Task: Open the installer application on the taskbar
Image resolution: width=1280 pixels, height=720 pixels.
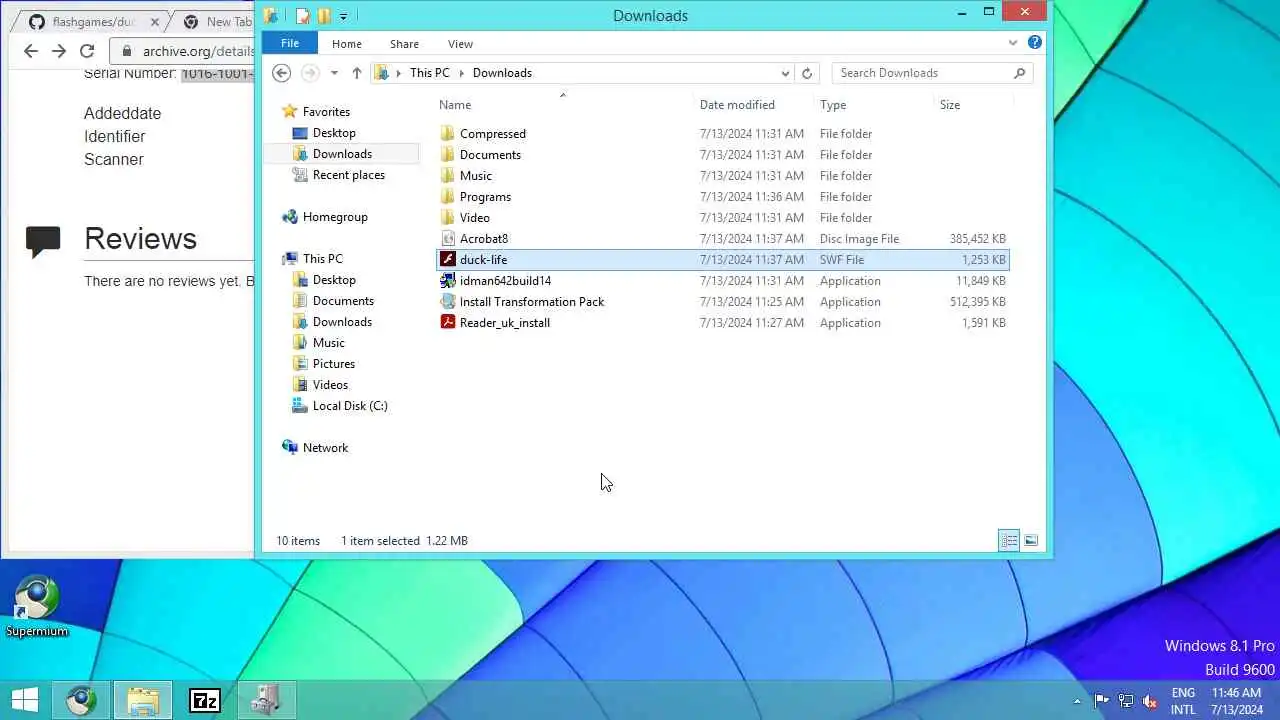Action: point(266,701)
